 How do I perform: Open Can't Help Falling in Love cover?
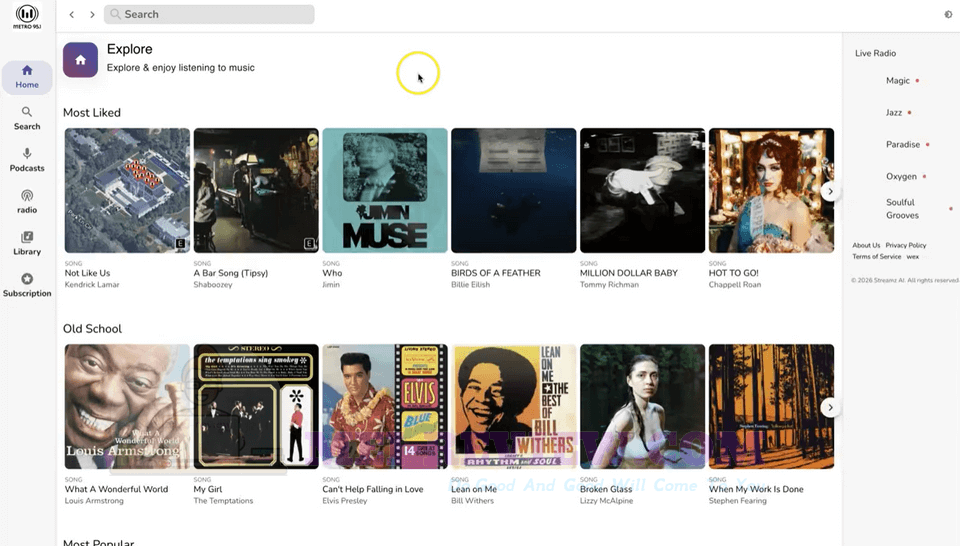click(385, 406)
